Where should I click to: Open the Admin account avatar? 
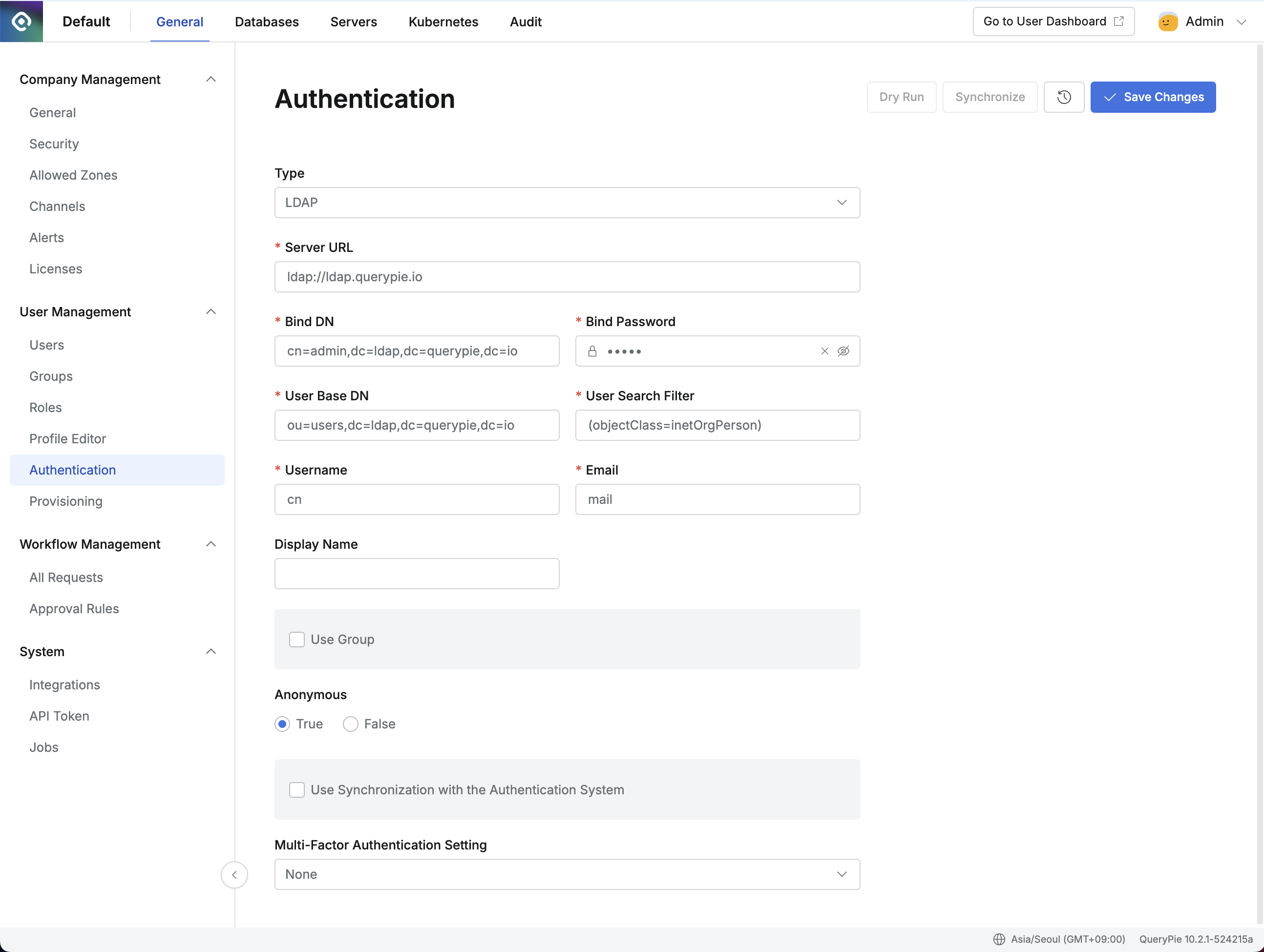click(1167, 21)
